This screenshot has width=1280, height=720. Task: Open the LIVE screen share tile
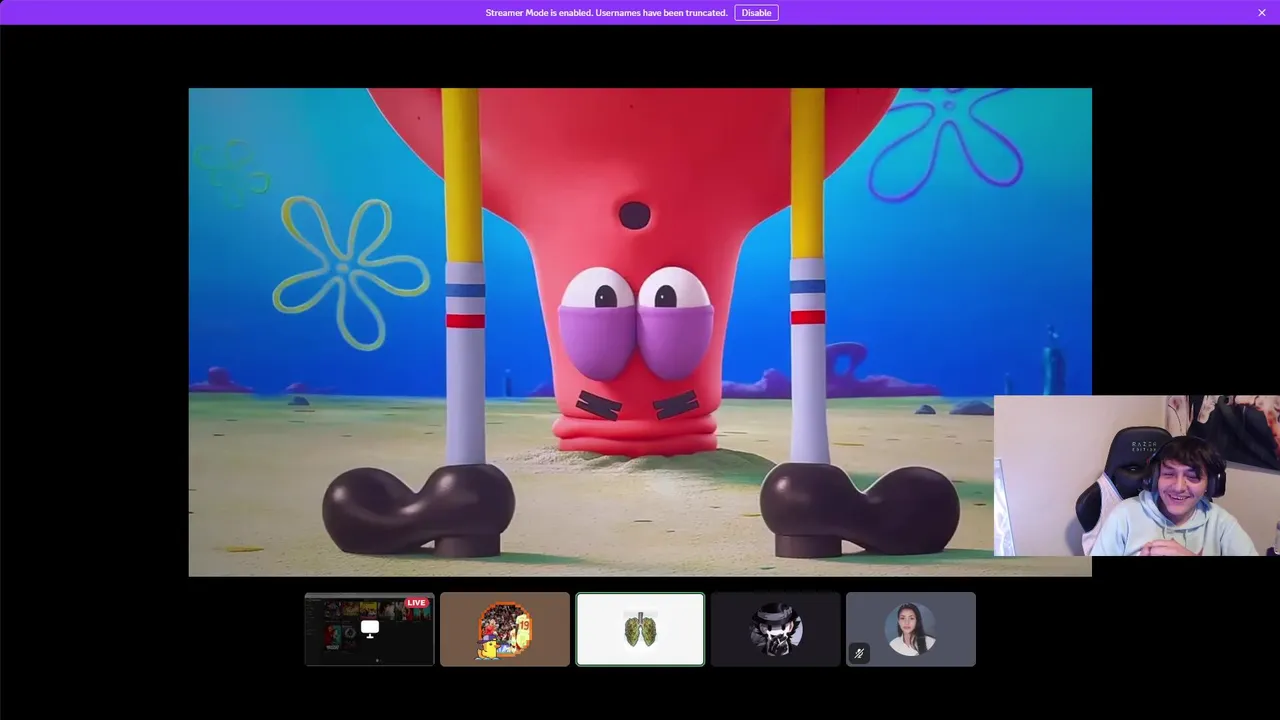[x=370, y=629]
